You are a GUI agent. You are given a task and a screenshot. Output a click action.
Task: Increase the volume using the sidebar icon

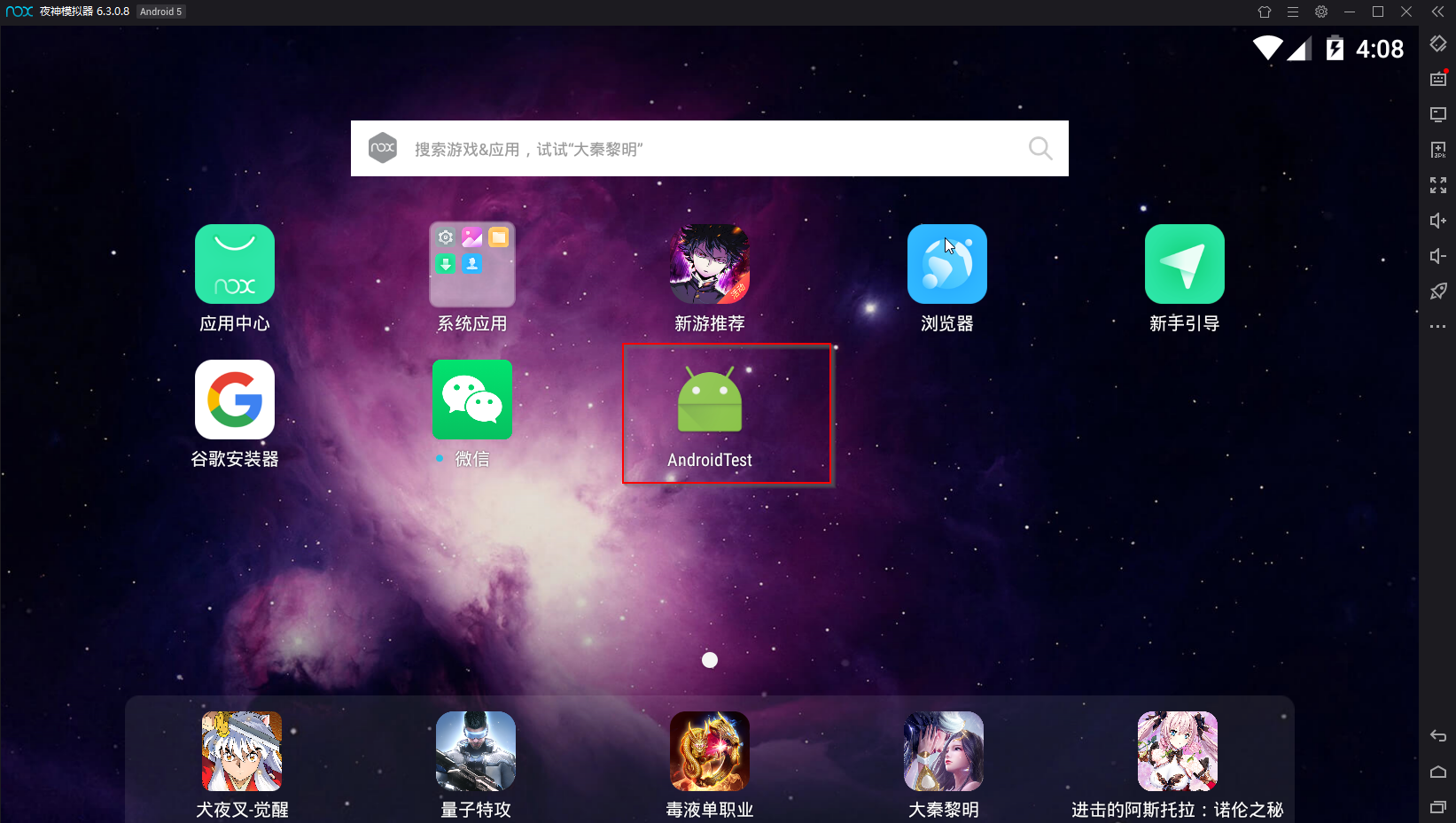click(x=1437, y=221)
